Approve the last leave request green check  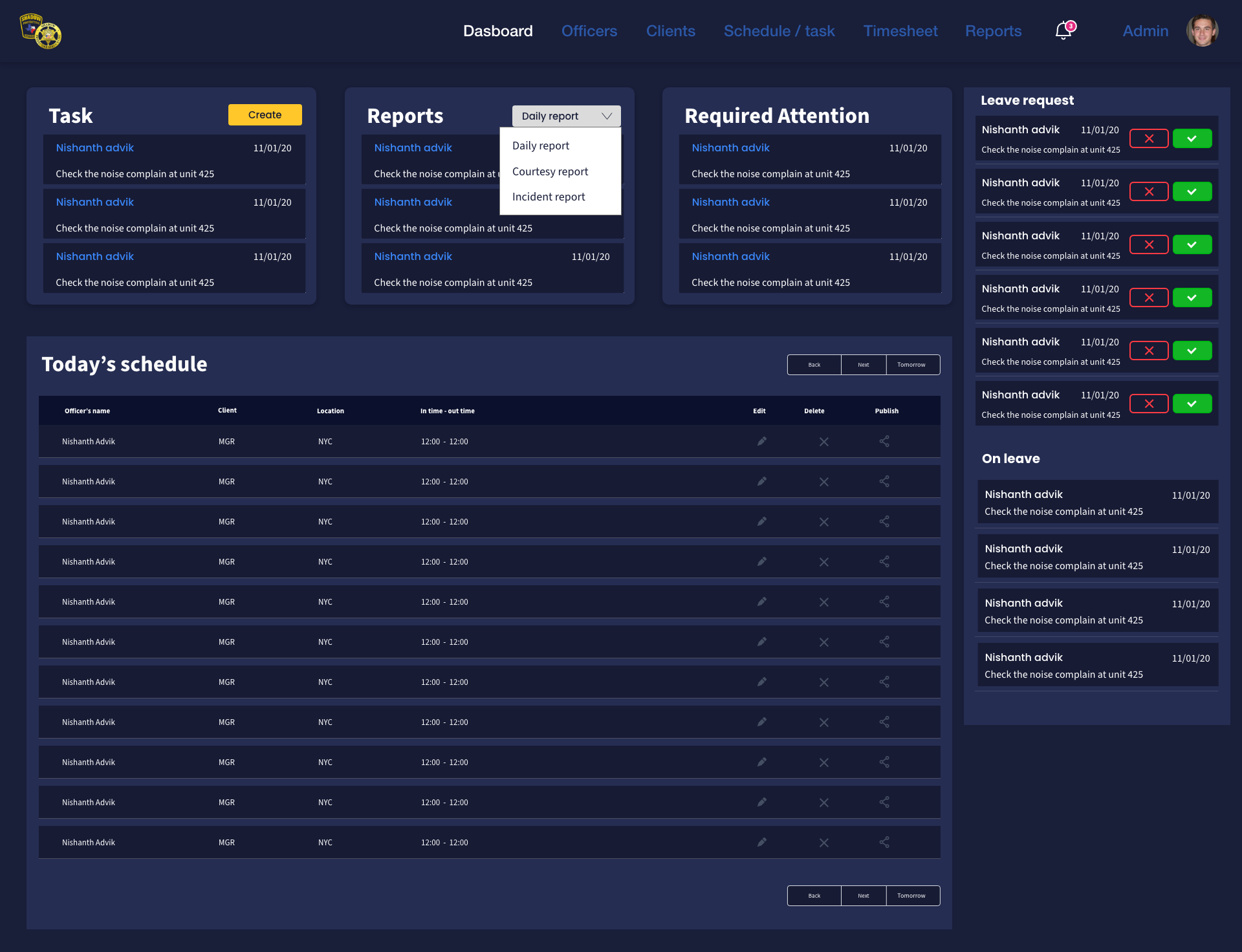click(1192, 404)
